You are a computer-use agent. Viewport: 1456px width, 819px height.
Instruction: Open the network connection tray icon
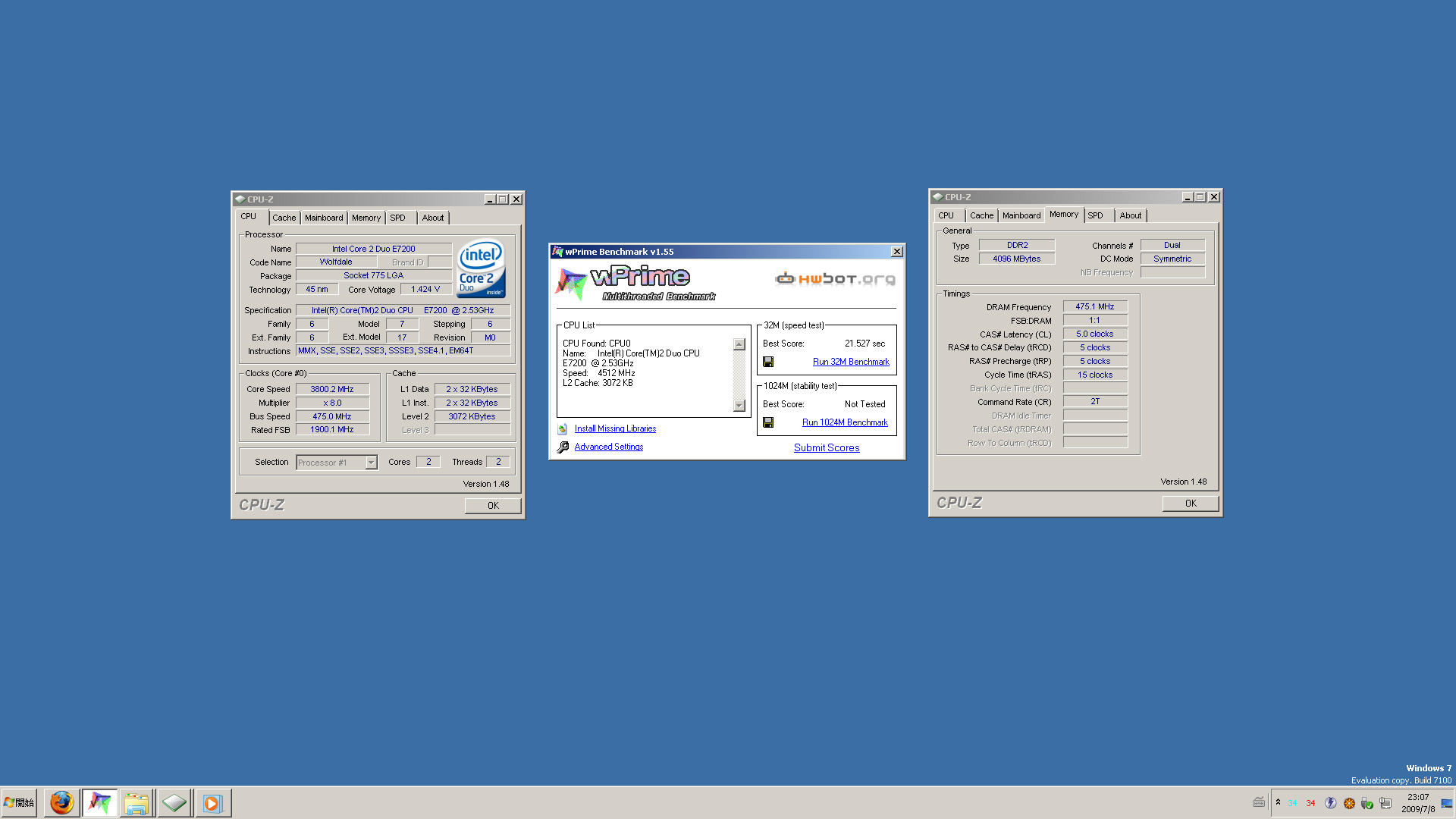(1385, 803)
